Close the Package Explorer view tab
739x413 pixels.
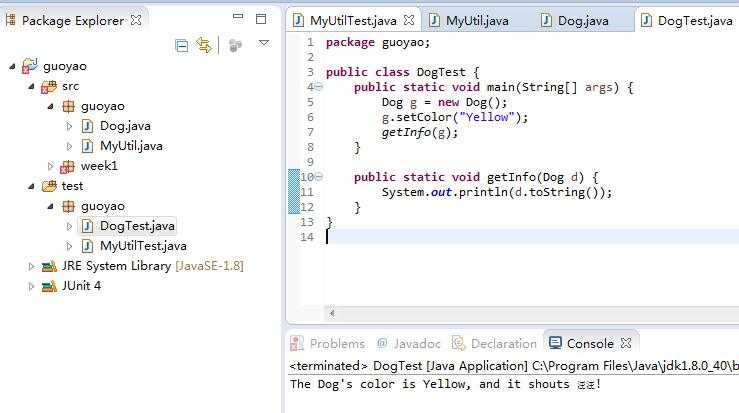click(x=136, y=20)
